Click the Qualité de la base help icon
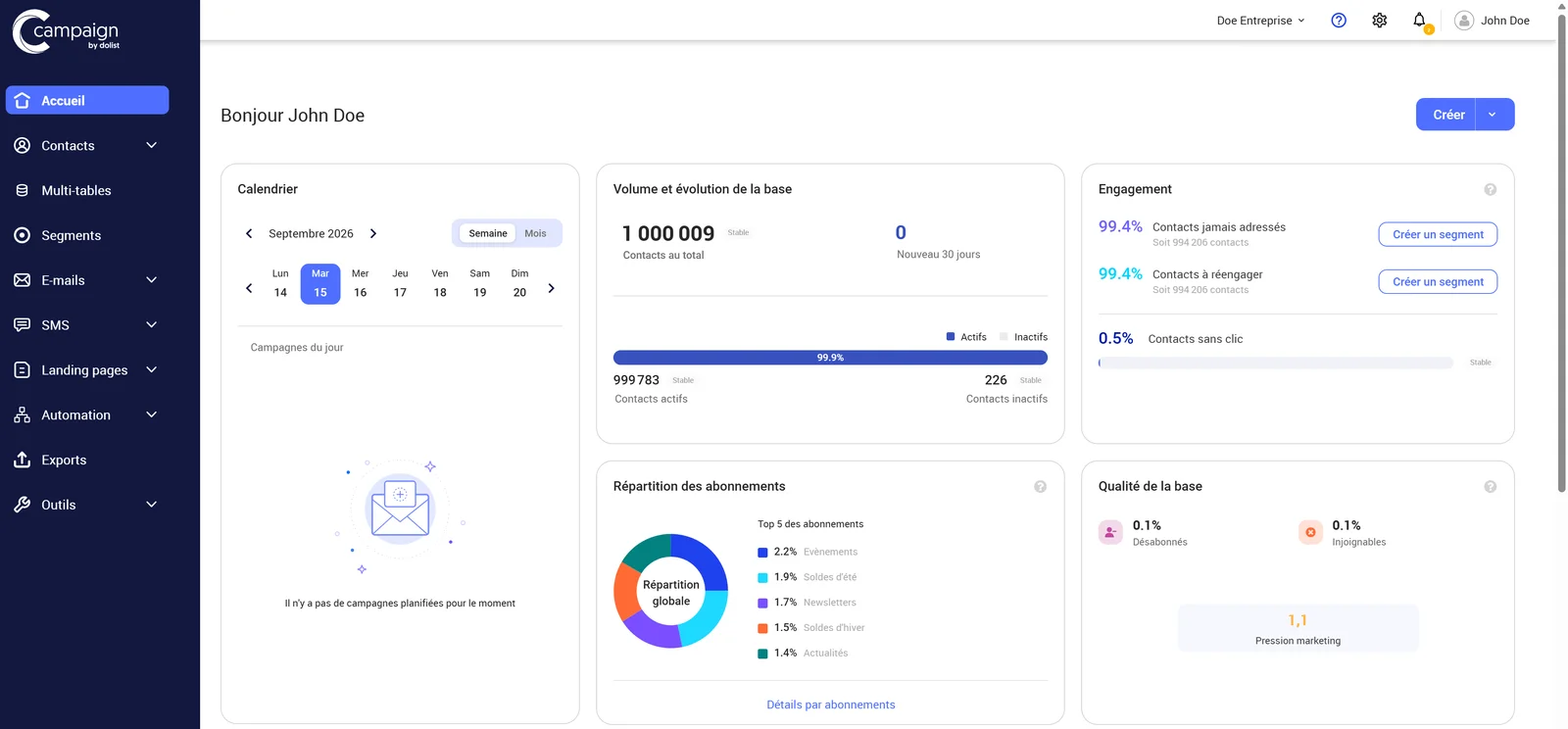Screen dimensions: 1568x729 pyautogui.click(x=1490, y=486)
